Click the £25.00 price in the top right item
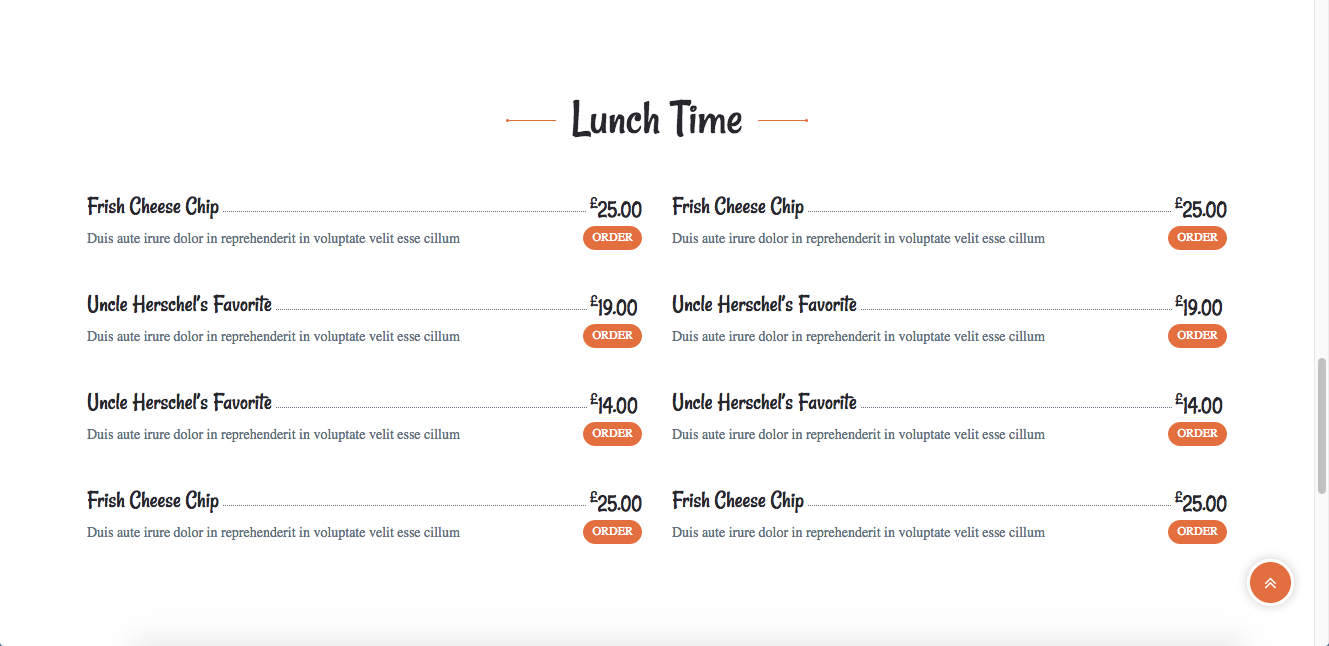The image size is (1329, 646). point(1200,208)
